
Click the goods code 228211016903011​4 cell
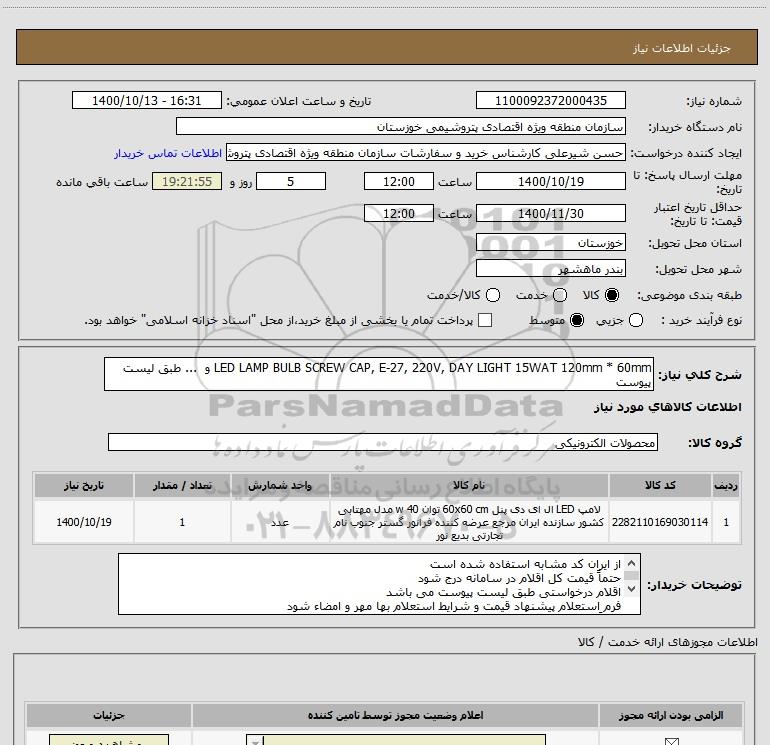[660, 522]
